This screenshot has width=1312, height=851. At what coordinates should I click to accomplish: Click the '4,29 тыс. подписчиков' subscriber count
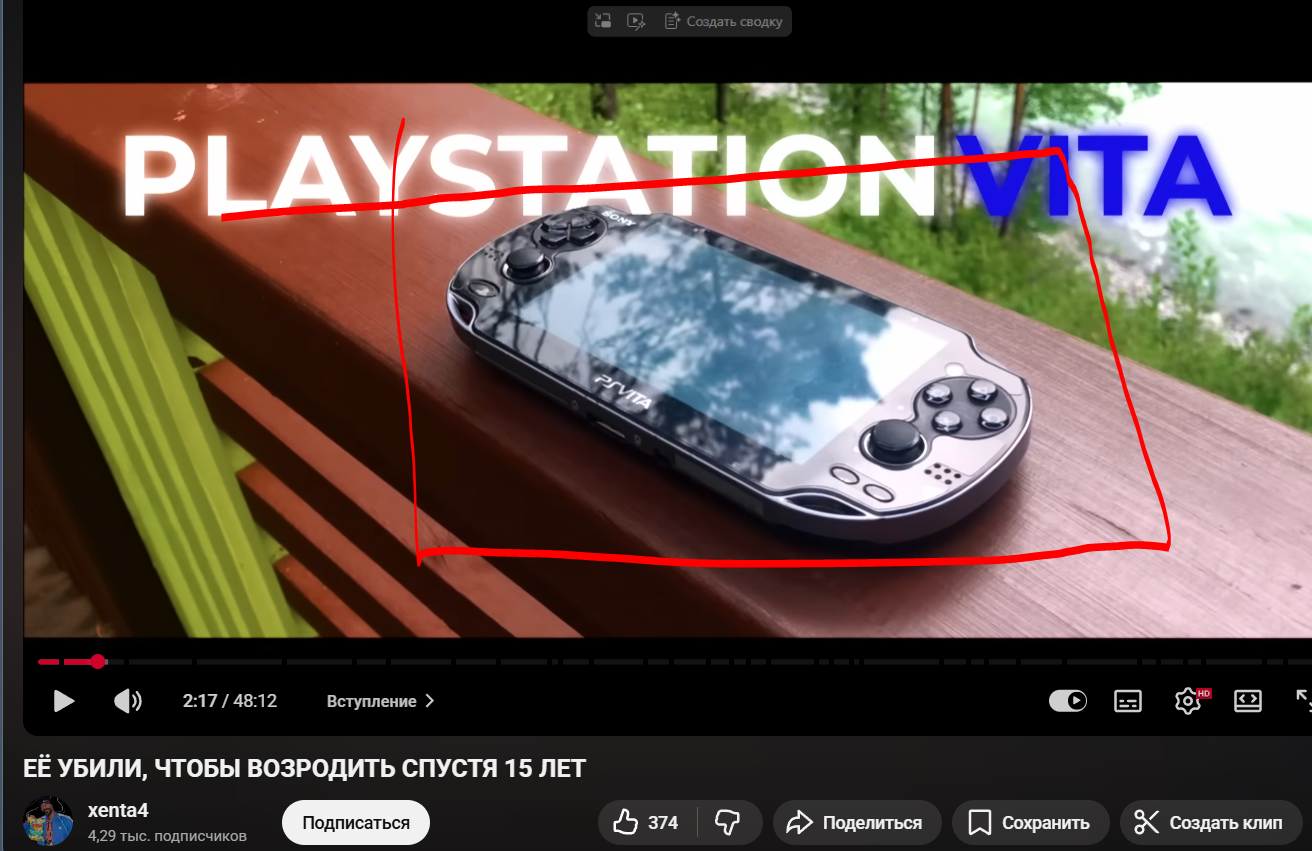pos(167,835)
